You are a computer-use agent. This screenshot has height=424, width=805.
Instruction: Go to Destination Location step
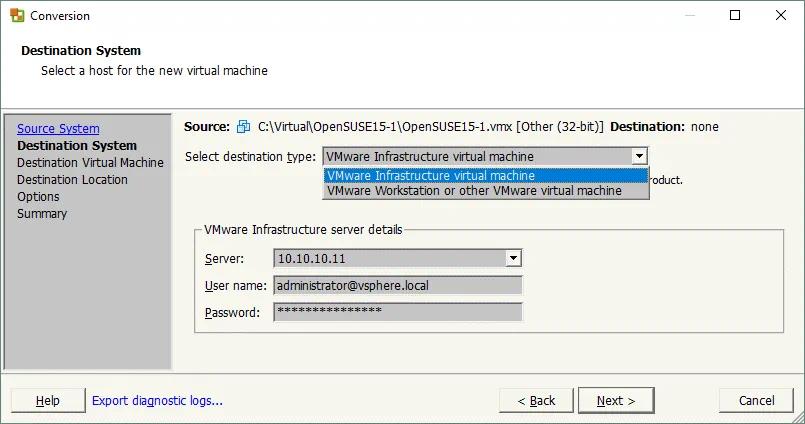tap(72, 180)
